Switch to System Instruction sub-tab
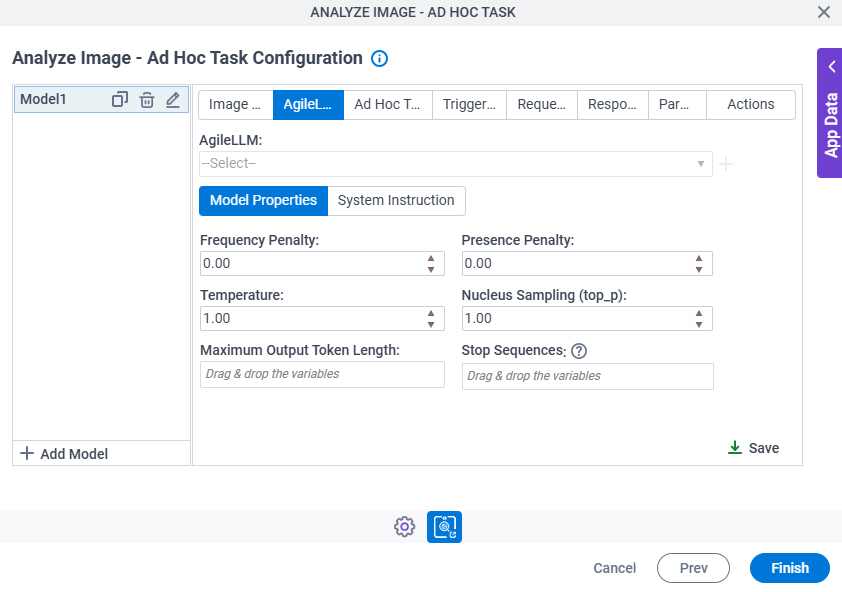The width and height of the screenshot is (842, 592). tap(396, 201)
